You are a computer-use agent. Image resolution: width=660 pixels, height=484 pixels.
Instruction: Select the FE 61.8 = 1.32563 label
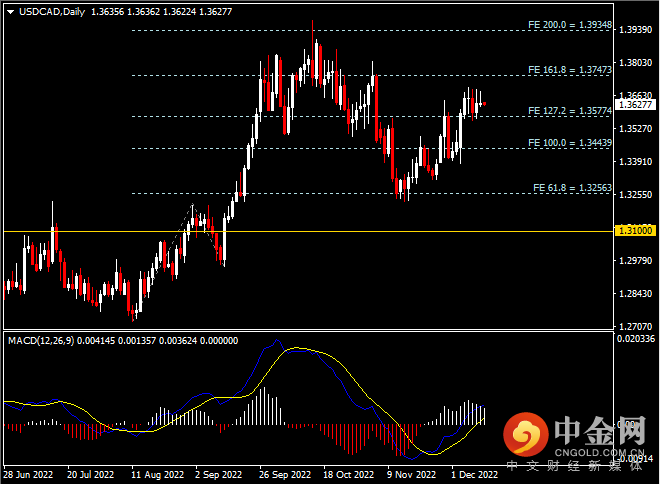coord(569,187)
